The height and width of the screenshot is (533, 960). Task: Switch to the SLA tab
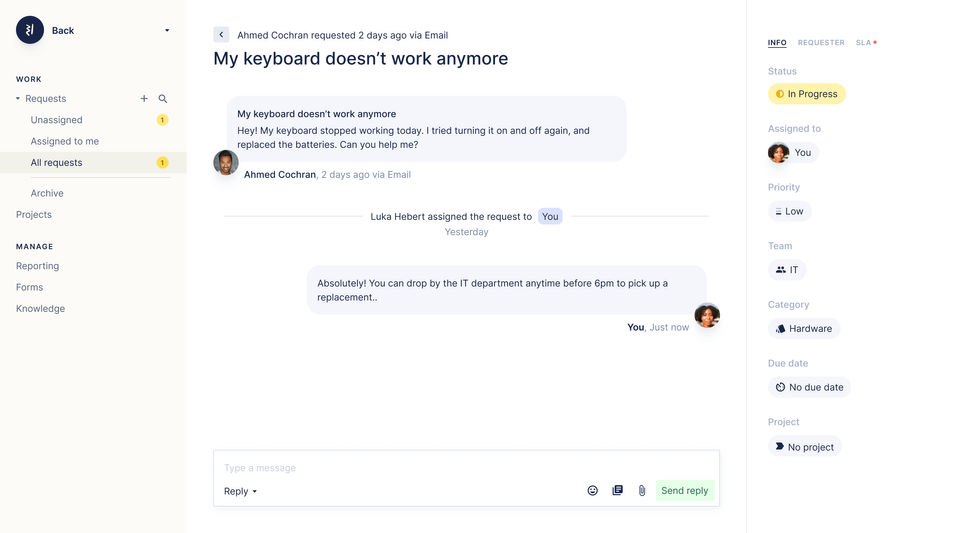point(865,42)
